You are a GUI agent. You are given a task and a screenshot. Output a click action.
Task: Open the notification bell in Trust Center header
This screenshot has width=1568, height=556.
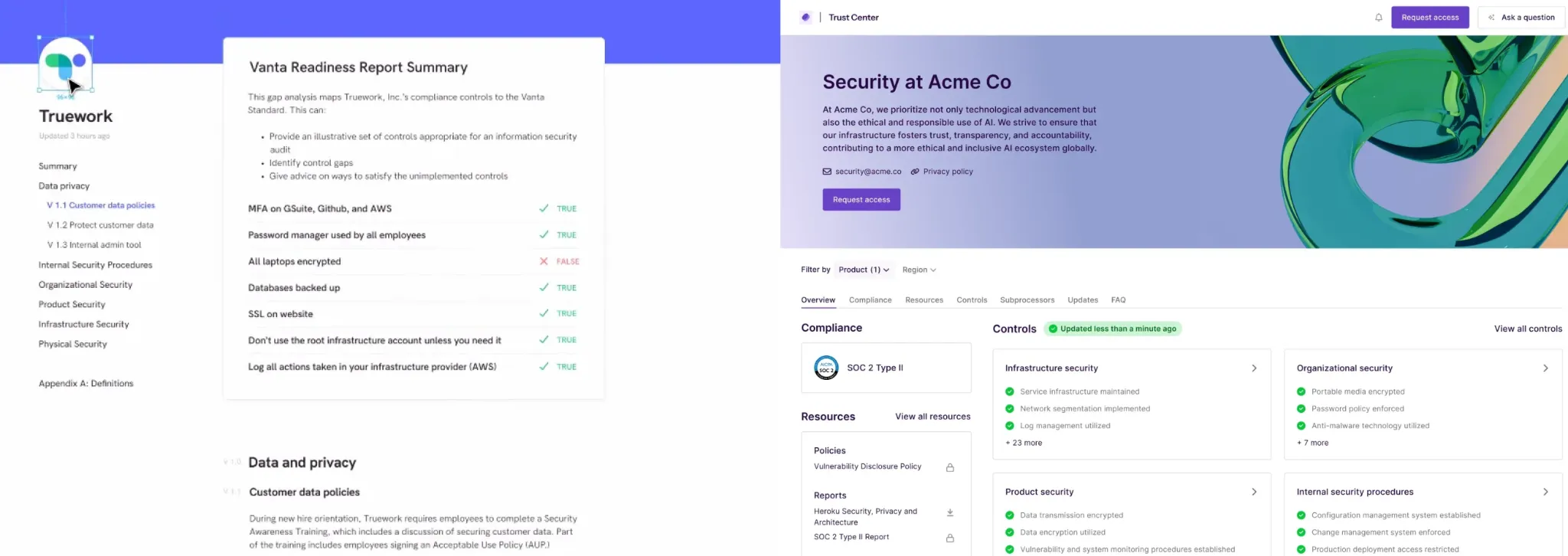click(x=1378, y=18)
